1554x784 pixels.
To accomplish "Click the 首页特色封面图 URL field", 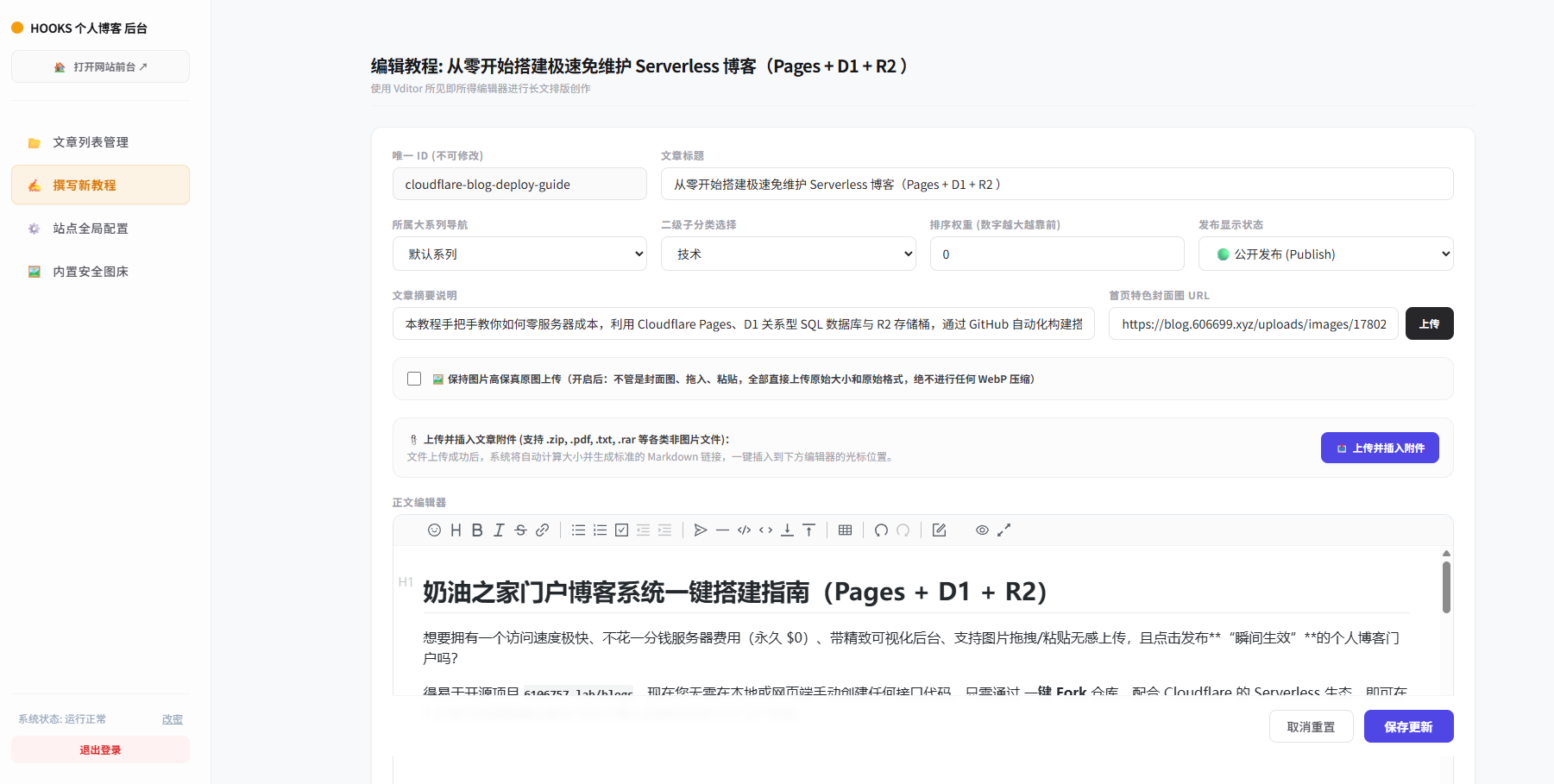I will pos(1253,323).
